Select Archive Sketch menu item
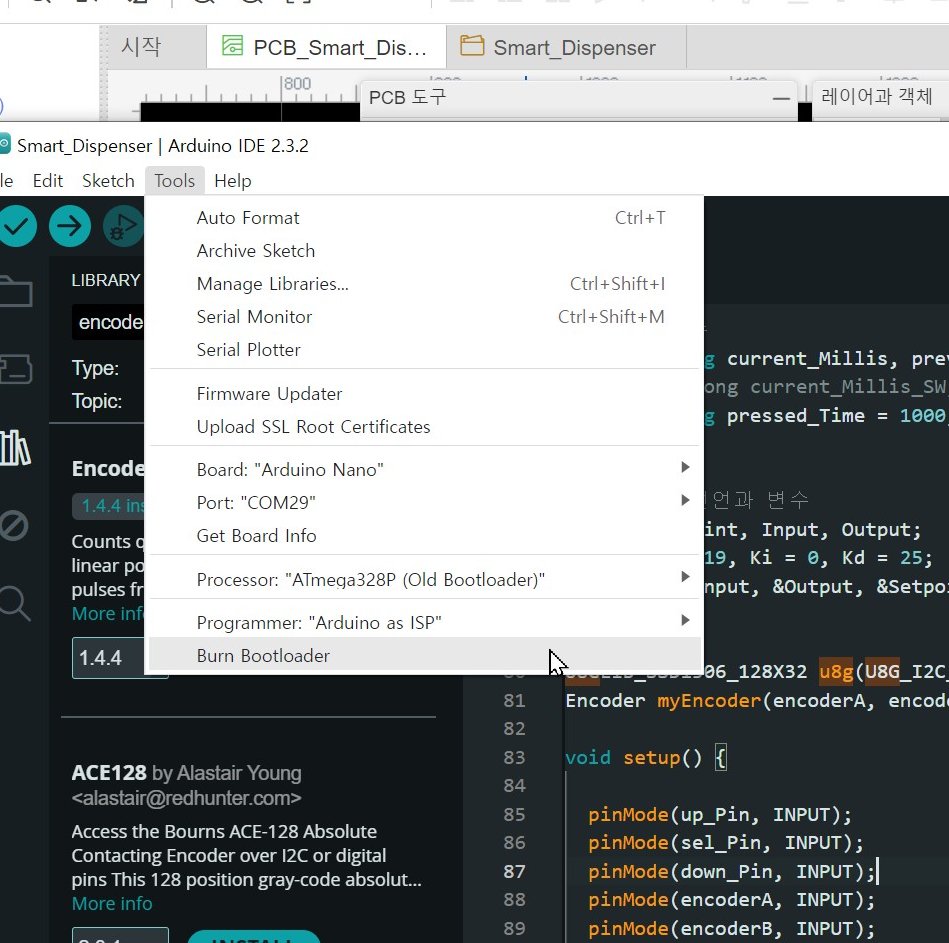This screenshot has height=943, width=949. pos(425,251)
